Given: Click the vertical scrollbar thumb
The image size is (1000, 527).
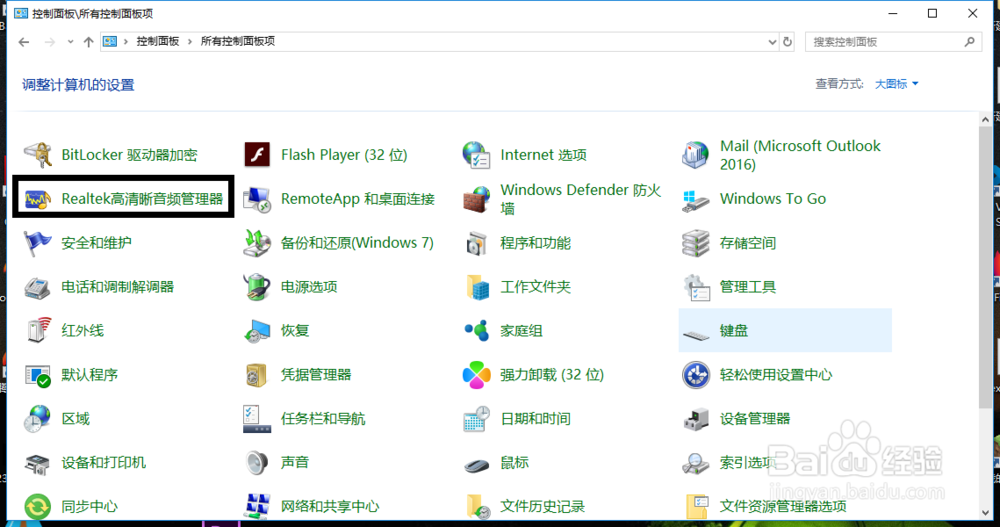Looking at the screenshot, I should [x=985, y=267].
